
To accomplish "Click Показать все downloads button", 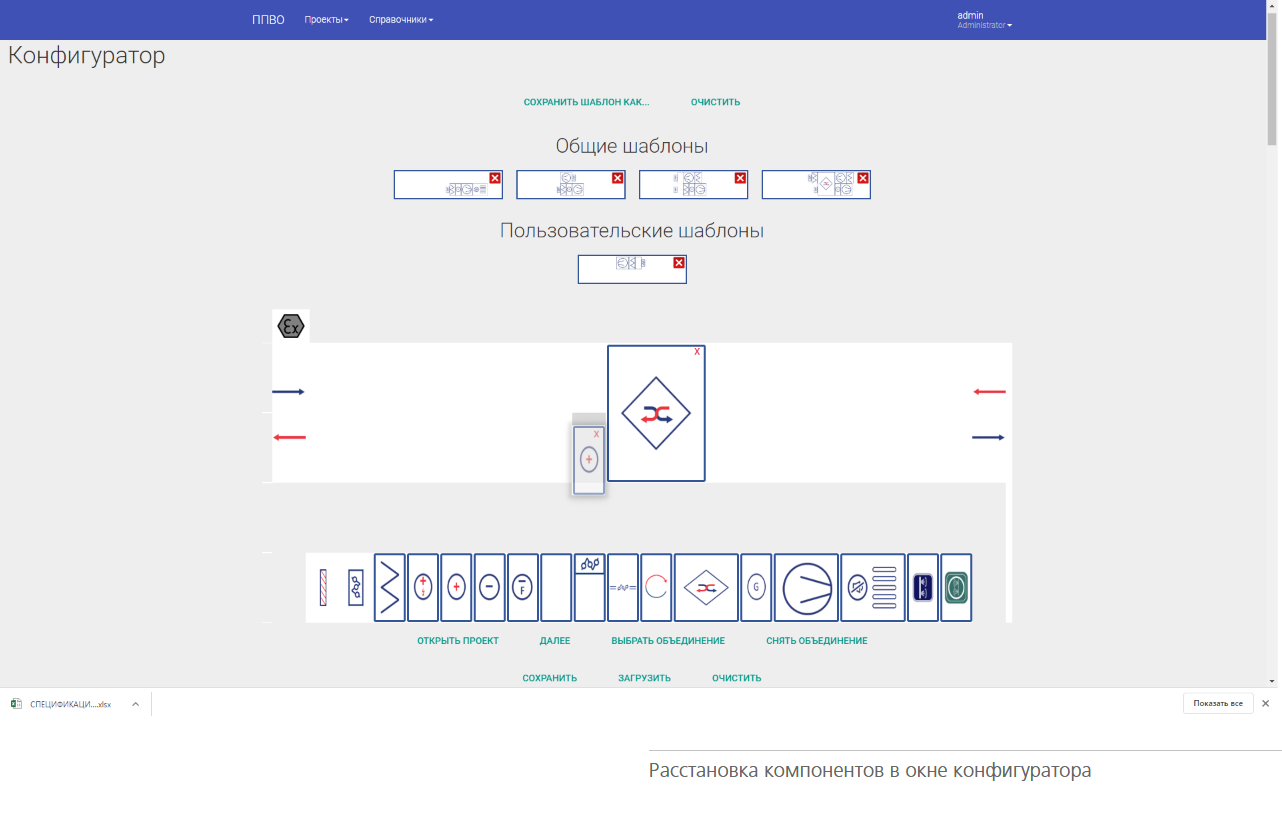I will coord(1218,703).
